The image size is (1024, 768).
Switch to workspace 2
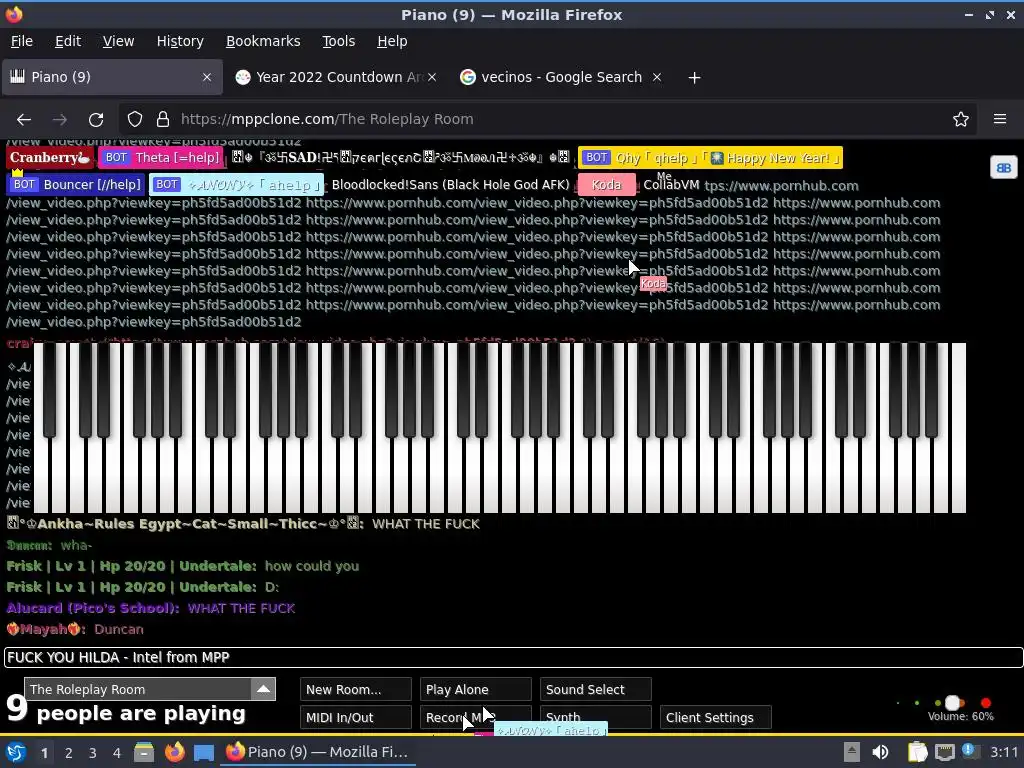pos(68,753)
